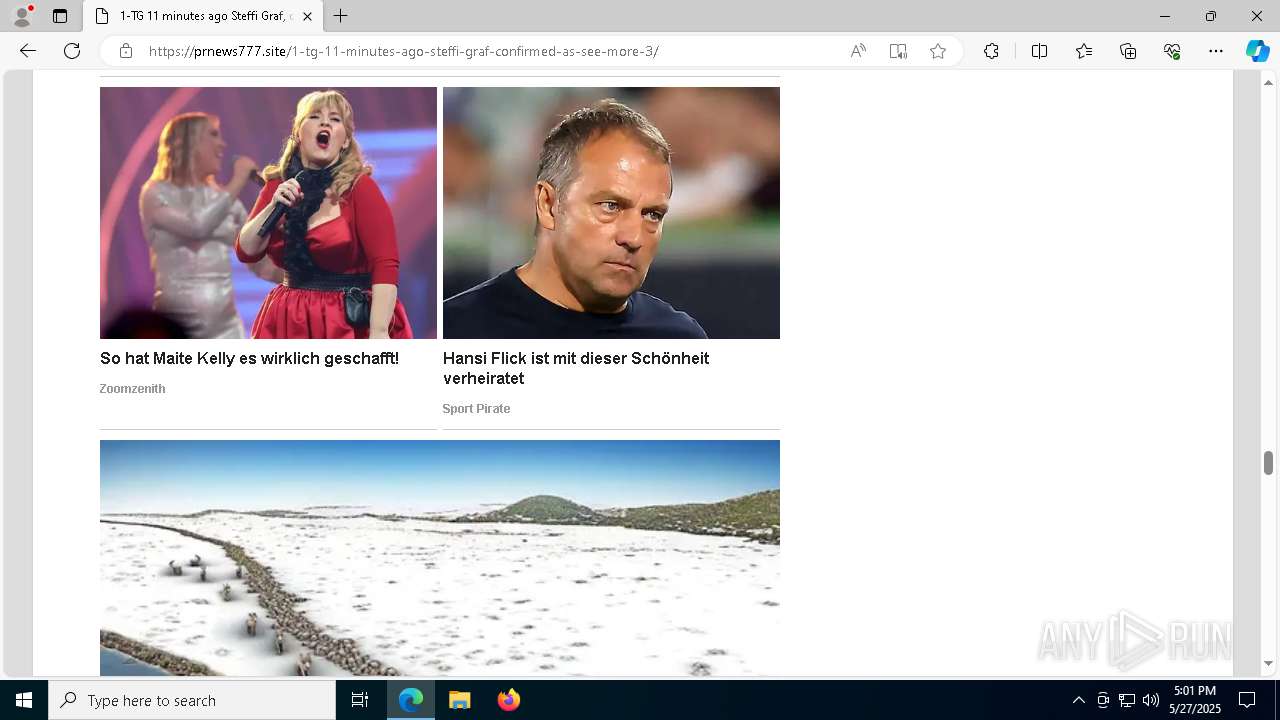Image resolution: width=1280 pixels, height=720 pixels.
Task: Switch to Microsoft Edge in taskbar
Action: pyautogui.click(x=411, y=700)
